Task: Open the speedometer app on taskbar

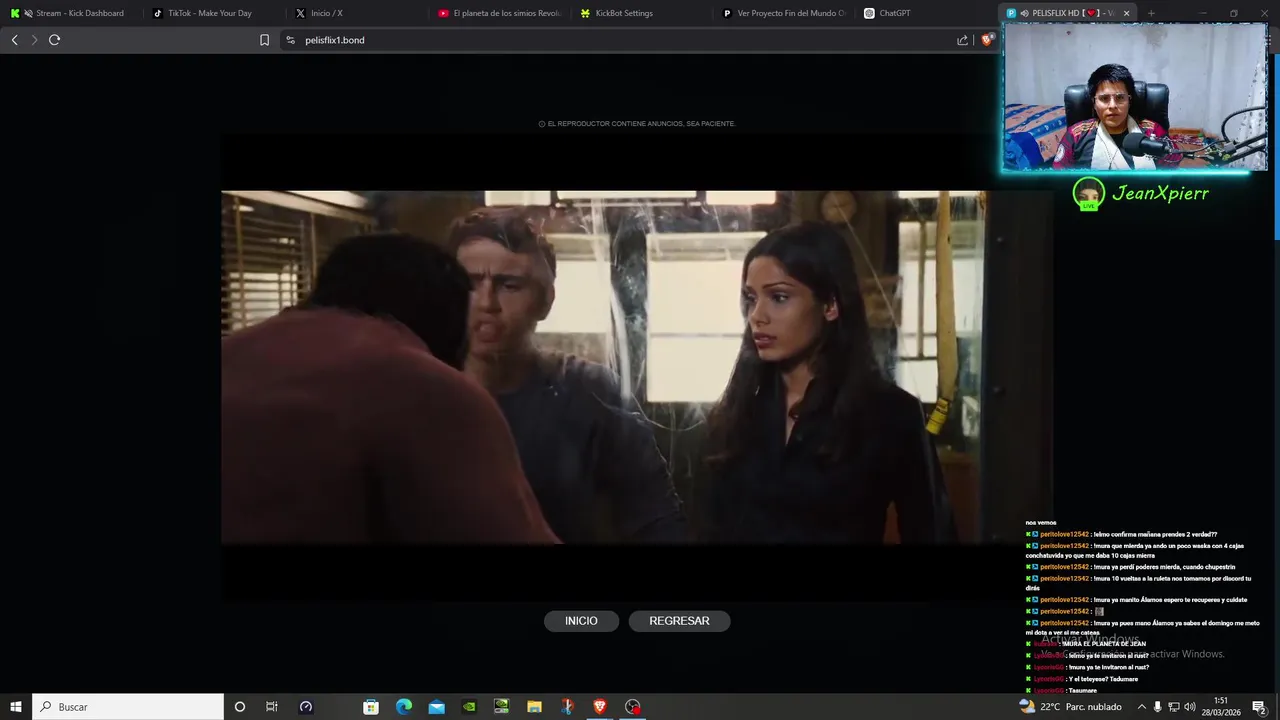Action: 306,706
